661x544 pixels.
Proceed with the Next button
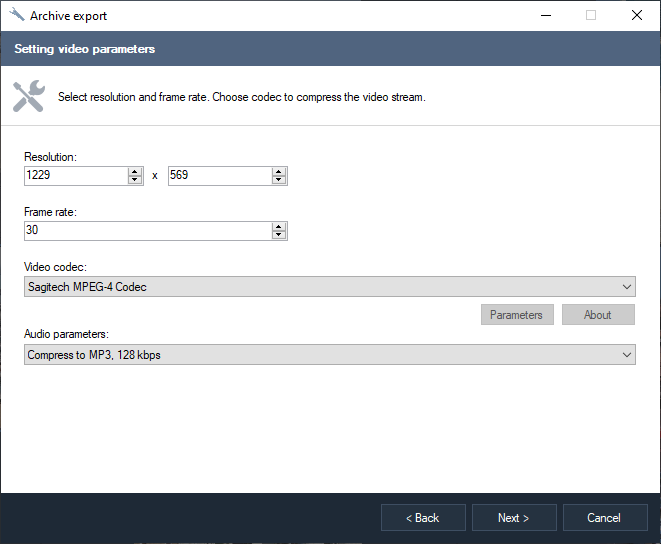tap(513, 518)
